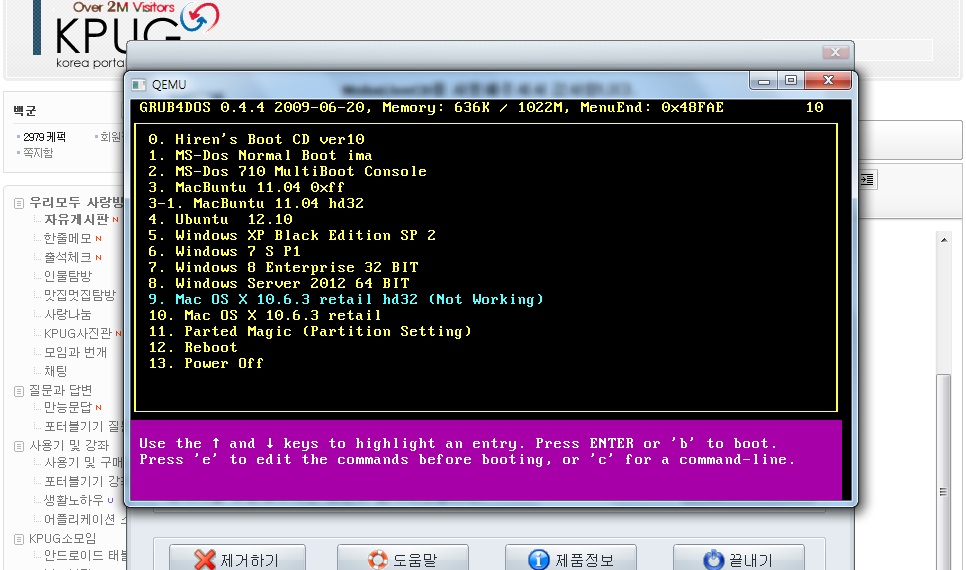Open the 생활노하우 link
Viewport: 966px width, 570px height.
[x=73, y=500]
